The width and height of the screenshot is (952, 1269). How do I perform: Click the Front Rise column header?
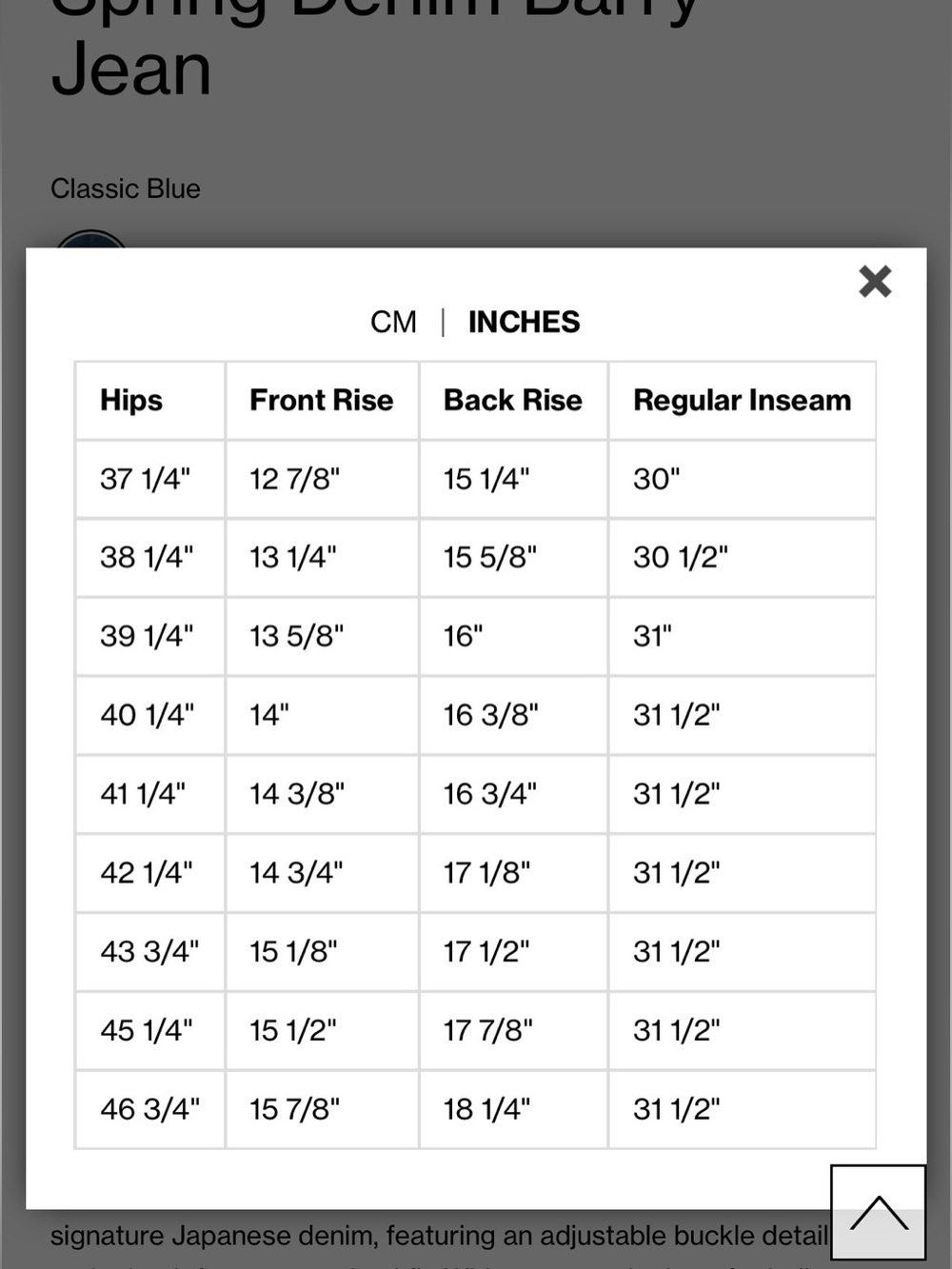[x=322, y=401]
